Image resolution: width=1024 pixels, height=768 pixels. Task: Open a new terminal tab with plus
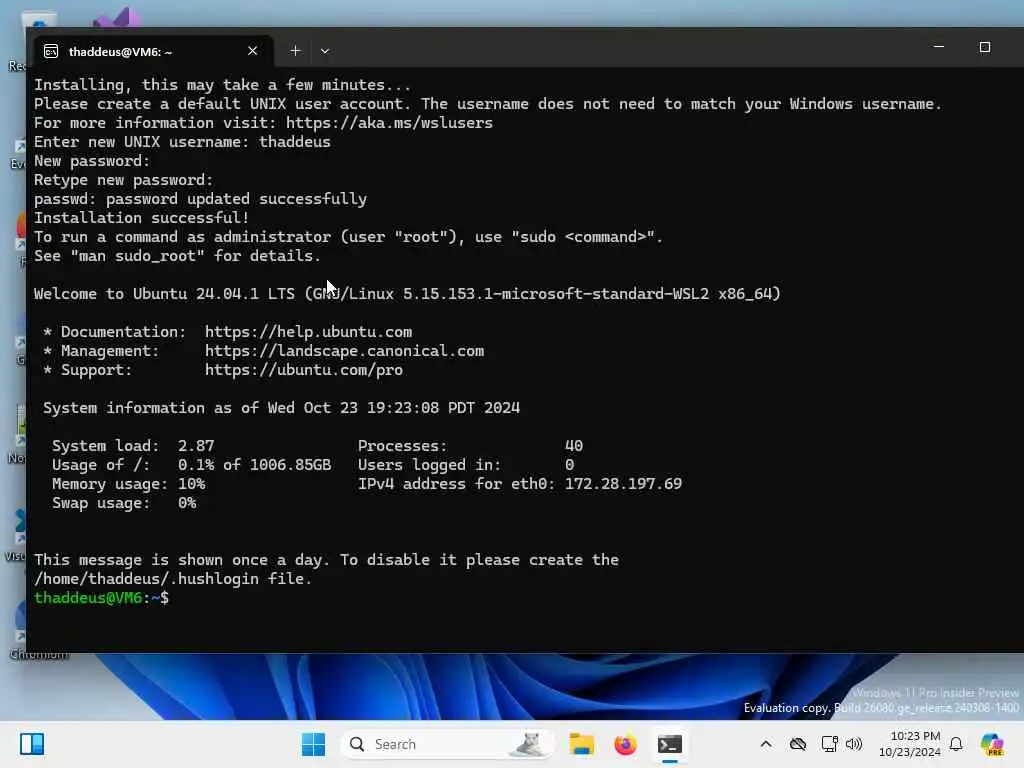tap(295, 51)
